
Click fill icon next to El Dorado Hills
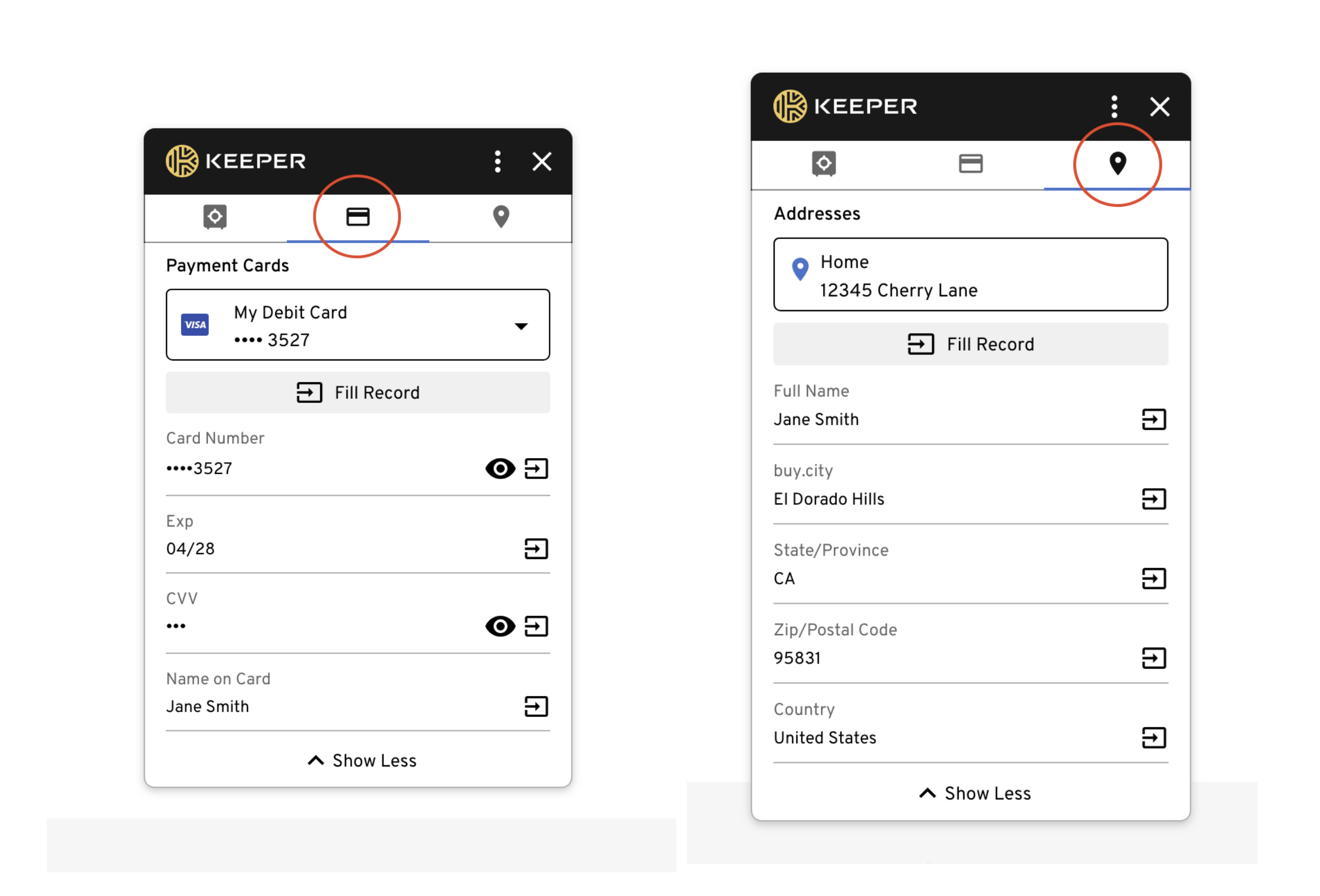click(1153, 499)
